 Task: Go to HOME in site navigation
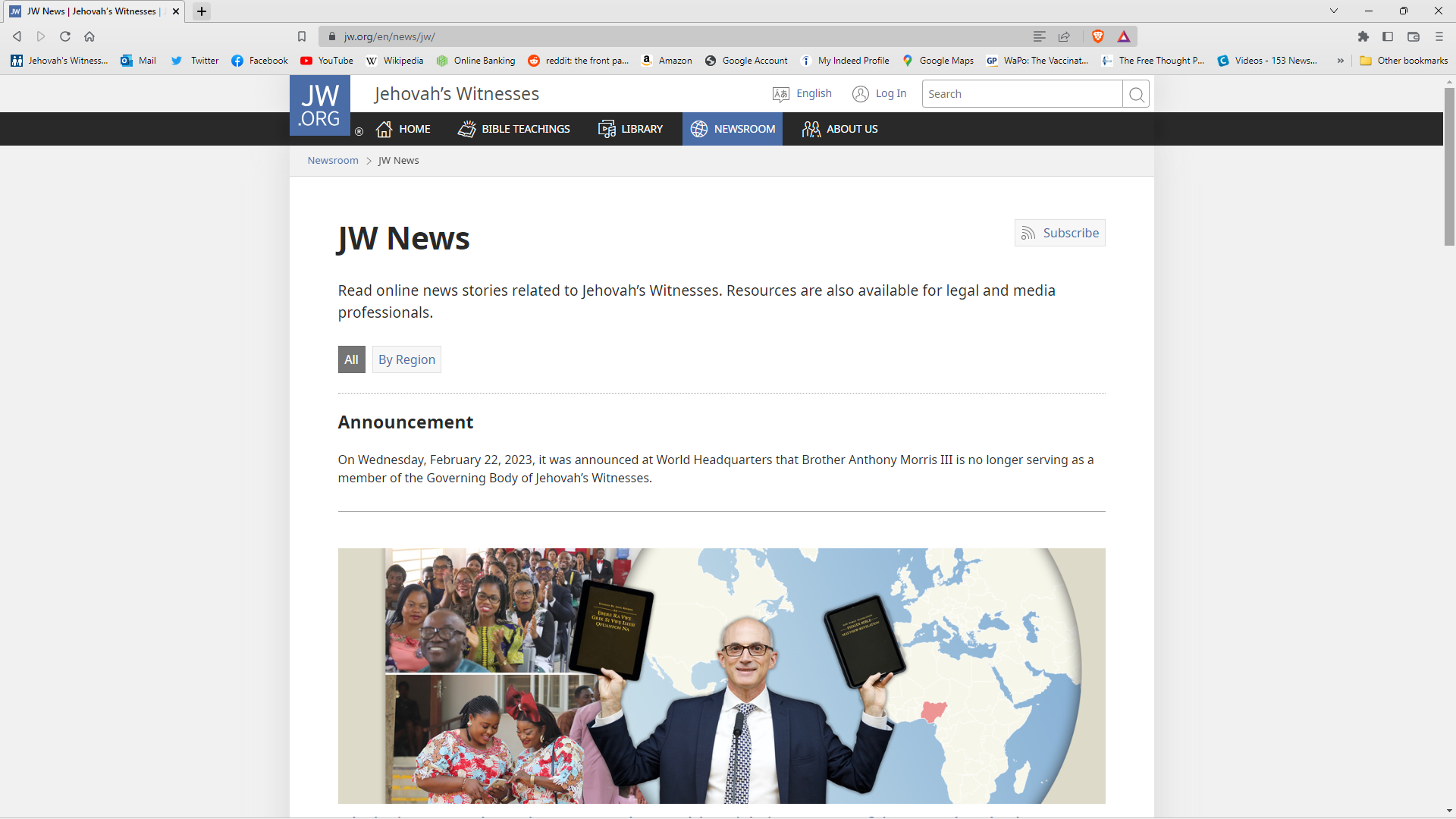point(403,129)
